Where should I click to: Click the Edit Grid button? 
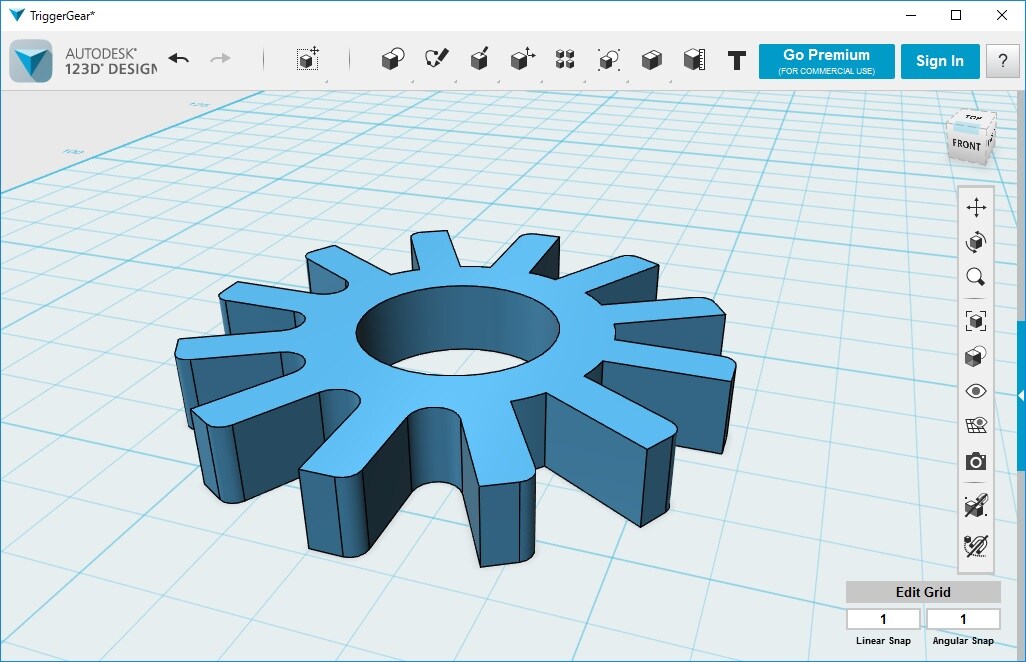tap(923, 592)
